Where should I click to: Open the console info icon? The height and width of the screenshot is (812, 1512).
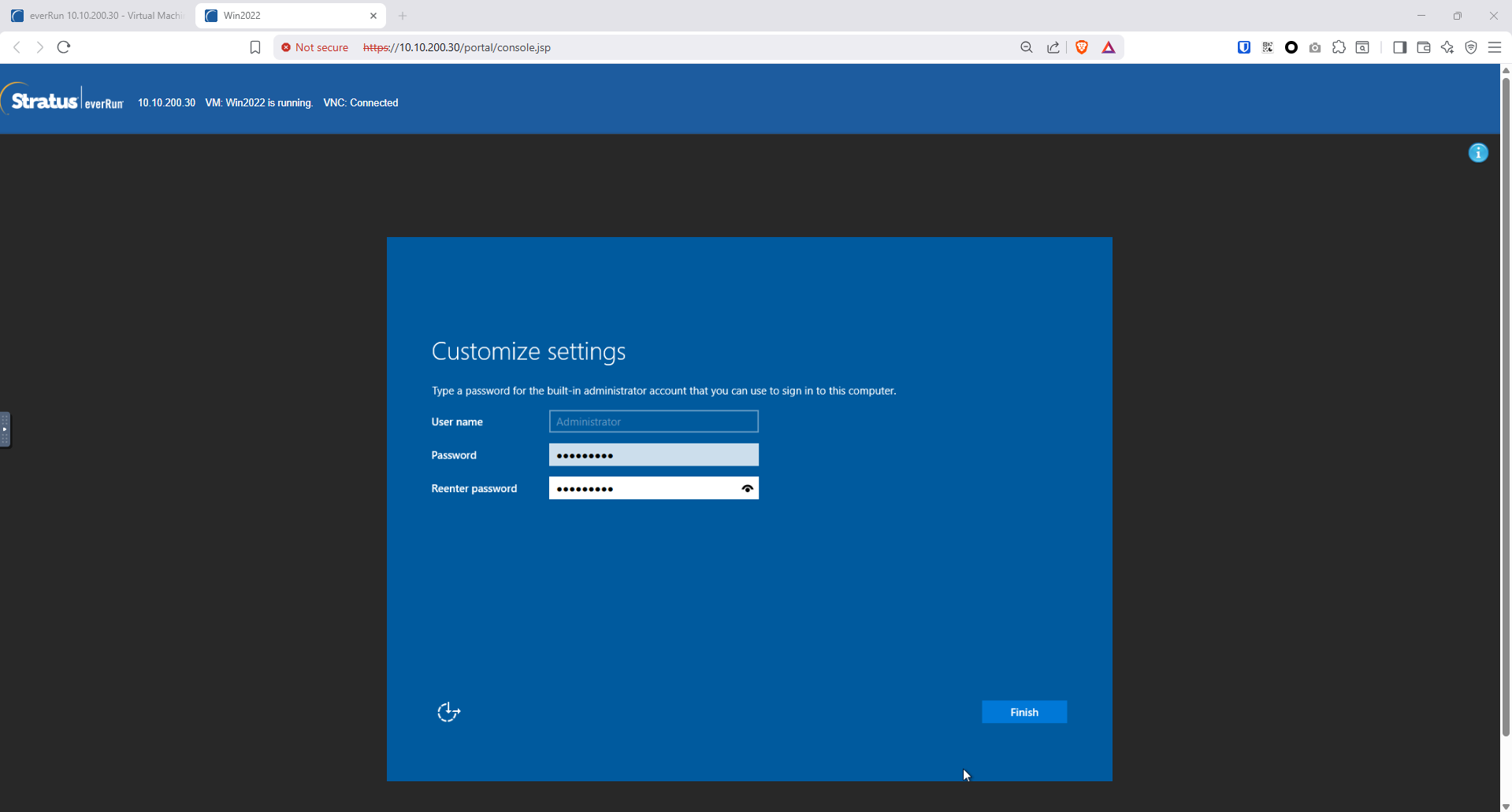pos(1478,153)
